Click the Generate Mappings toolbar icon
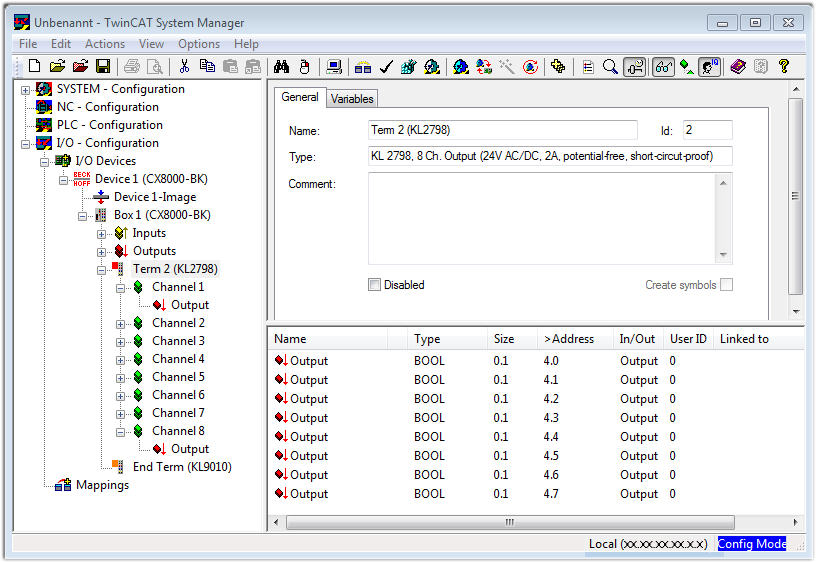This screenshot has width=816, height=563. (363, 67)
